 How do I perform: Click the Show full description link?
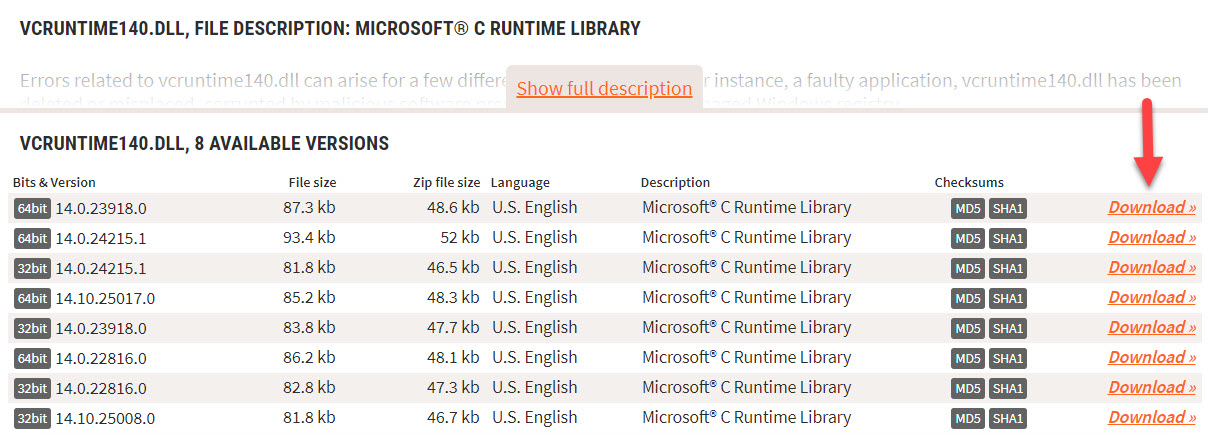click(x=604, y=88)
